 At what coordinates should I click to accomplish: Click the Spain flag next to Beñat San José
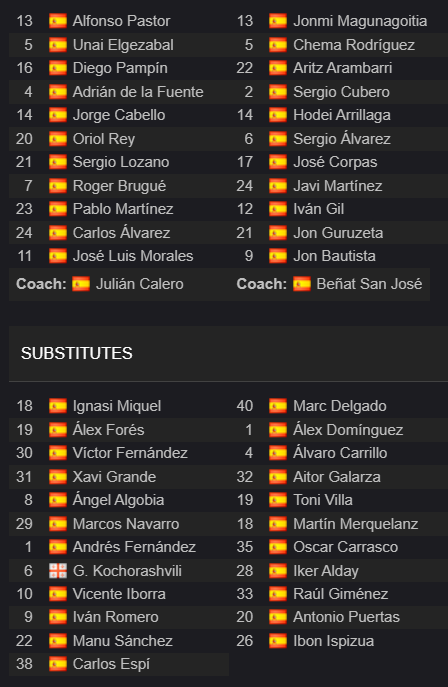point(302,284)
